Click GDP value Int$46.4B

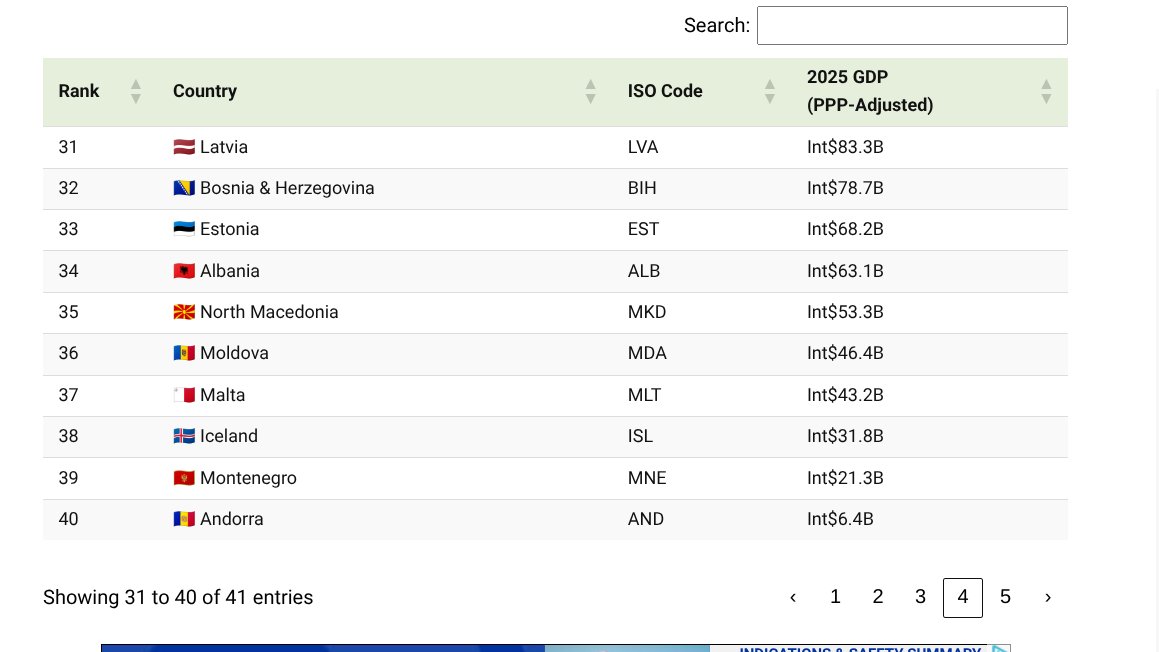(845, 353)
